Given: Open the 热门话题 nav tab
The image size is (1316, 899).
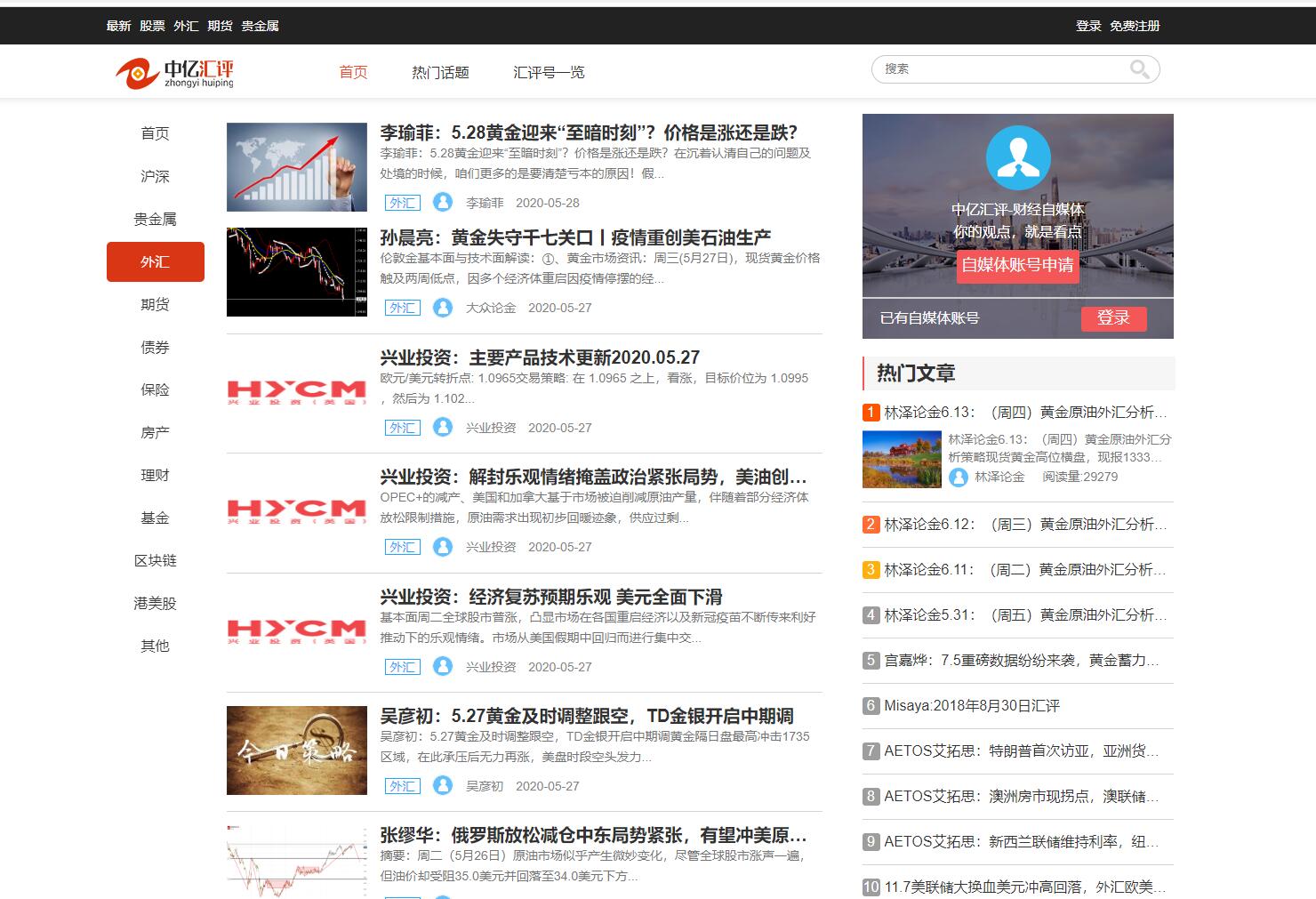Looking at the screenshot, I should (440, 72).
